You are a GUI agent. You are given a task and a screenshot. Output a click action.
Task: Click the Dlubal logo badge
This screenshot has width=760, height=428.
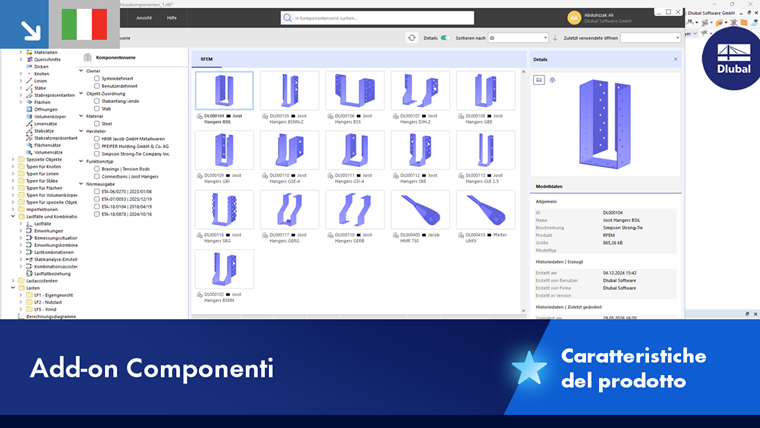[733, 59]
